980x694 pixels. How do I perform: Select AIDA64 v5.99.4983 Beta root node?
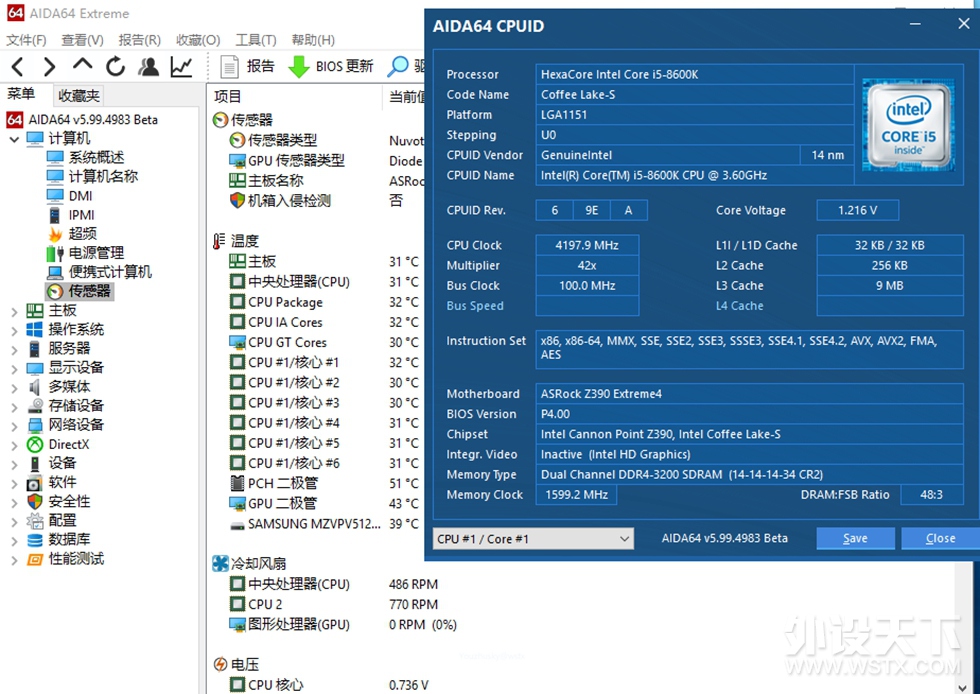92,119
